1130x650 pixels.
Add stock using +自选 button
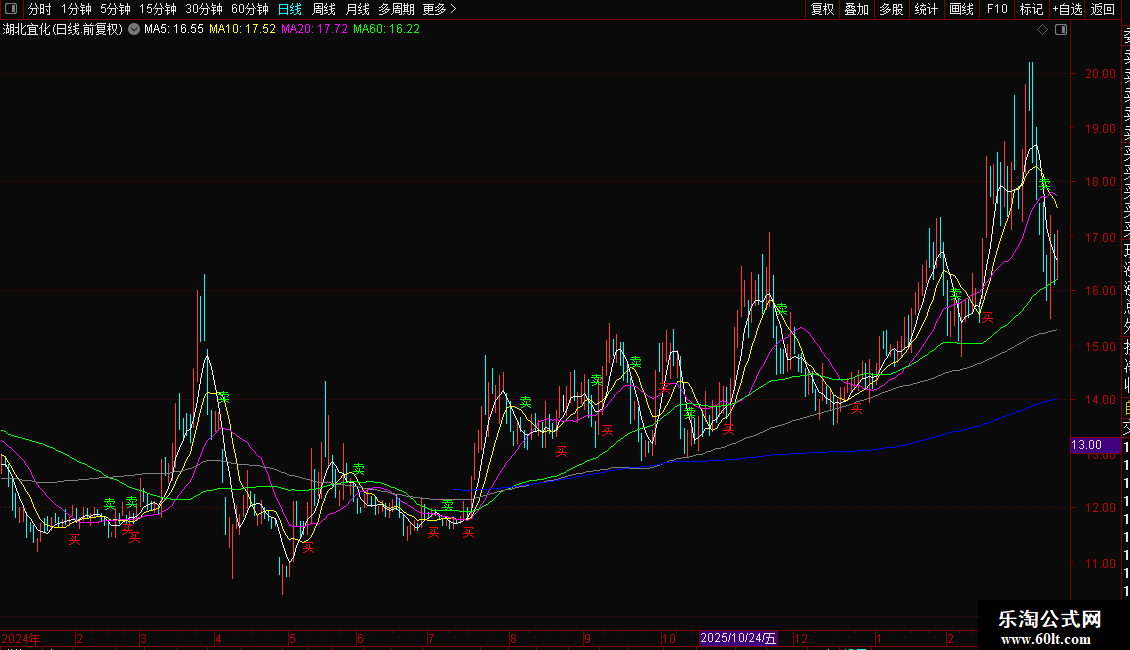coord(1067,9)
